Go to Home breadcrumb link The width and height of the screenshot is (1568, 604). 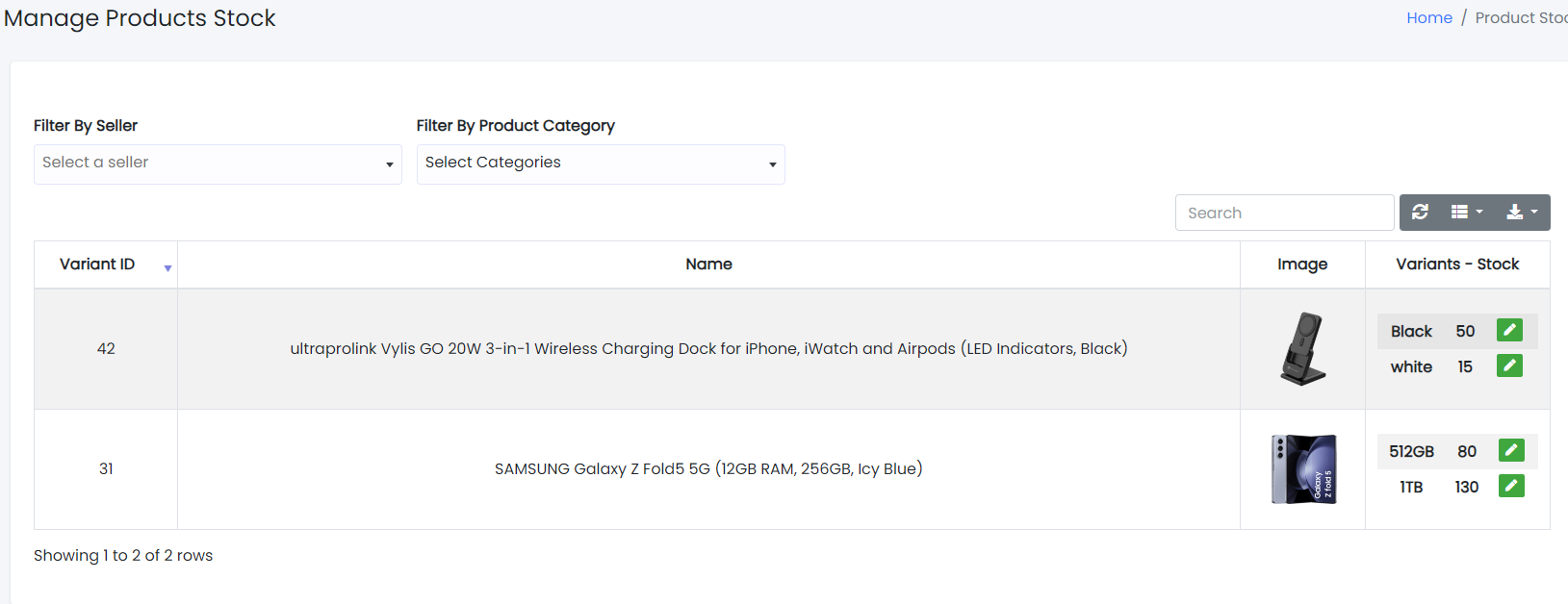[x=1428, y=17]
